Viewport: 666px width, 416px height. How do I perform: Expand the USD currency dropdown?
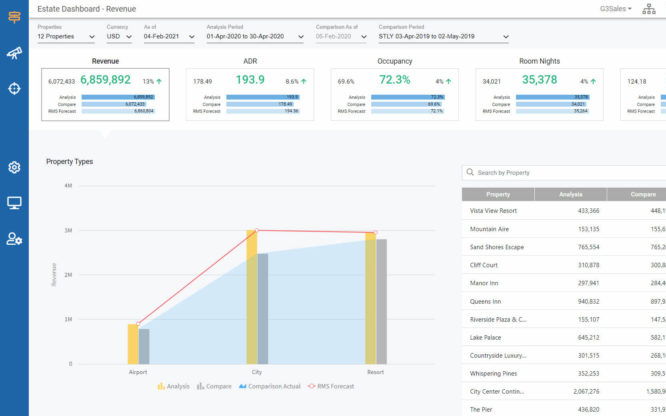[x=119, y=37]
